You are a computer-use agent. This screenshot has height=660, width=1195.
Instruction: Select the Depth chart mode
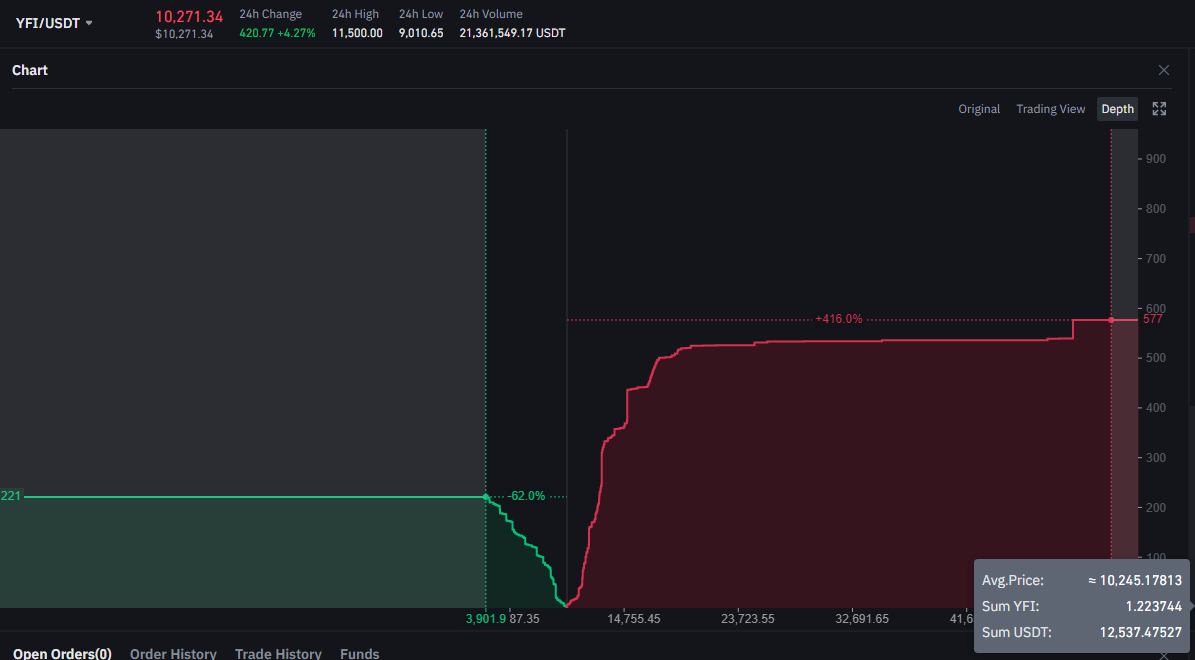(1117, 109)
